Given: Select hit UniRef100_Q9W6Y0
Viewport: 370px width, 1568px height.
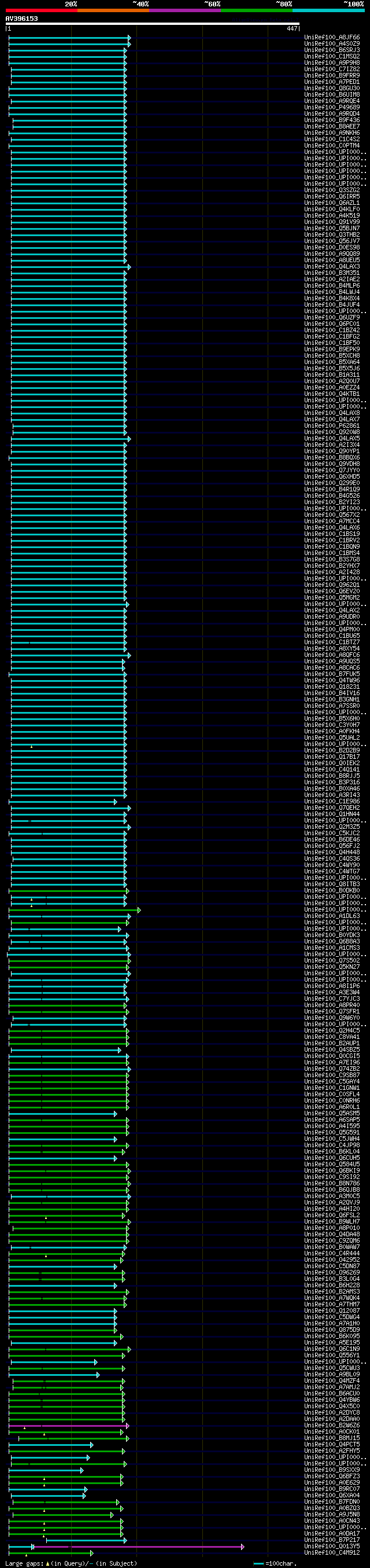Looking at the screenshot, I should pos(332,1018).
